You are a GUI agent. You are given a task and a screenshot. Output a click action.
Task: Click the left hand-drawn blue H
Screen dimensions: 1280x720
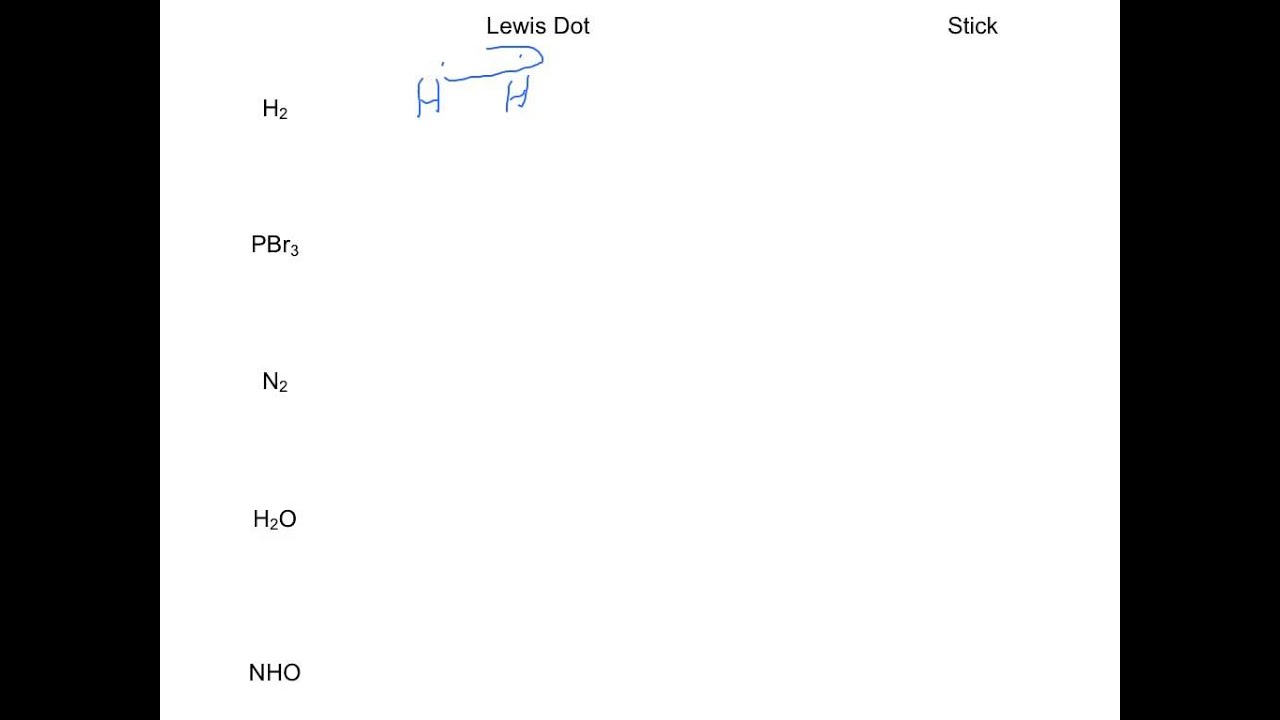click(x=428, y=98)
